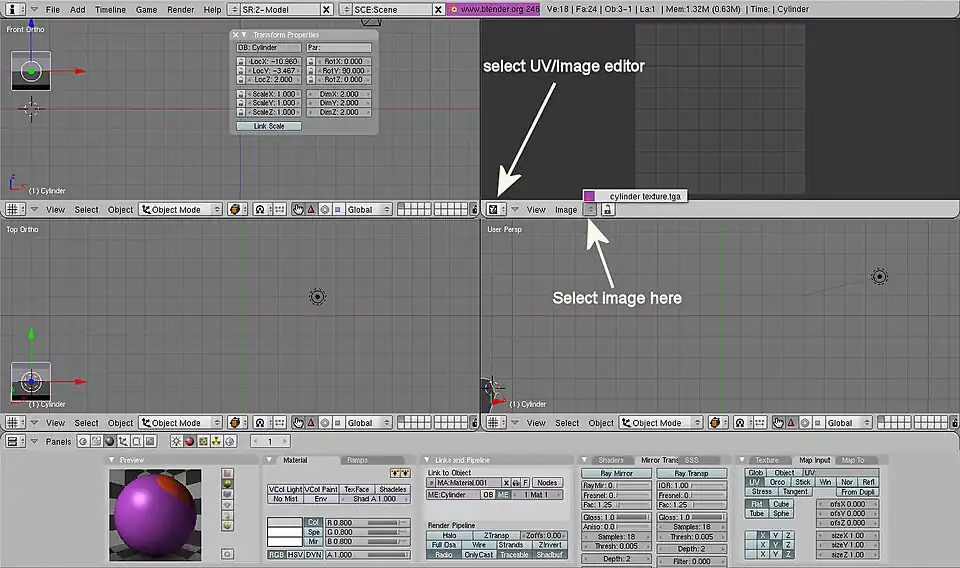
Task: Click the Lamp buttons sun icon
Action: (x=176, y=441)
